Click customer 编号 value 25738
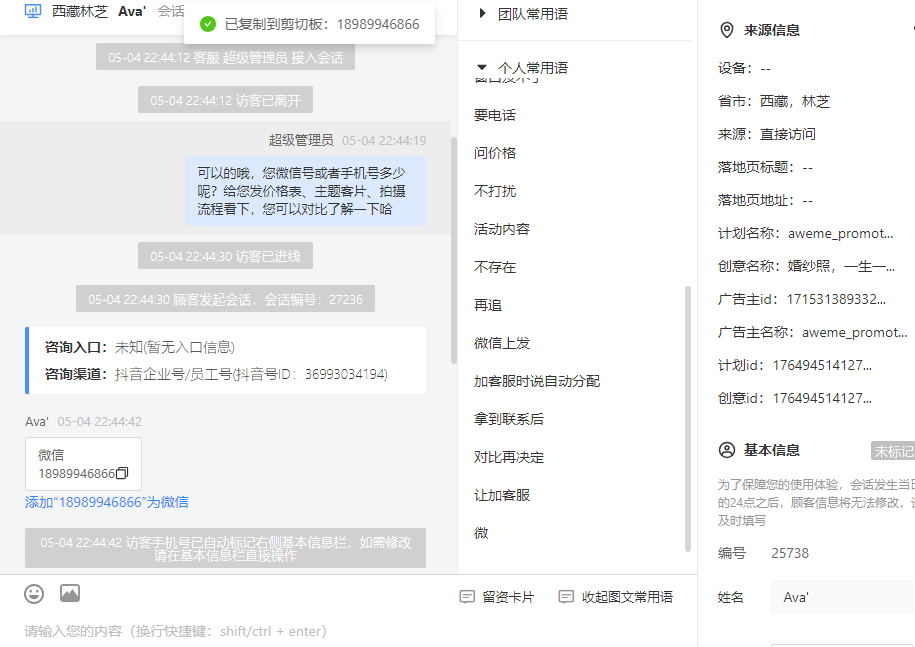 coord(790,553)
